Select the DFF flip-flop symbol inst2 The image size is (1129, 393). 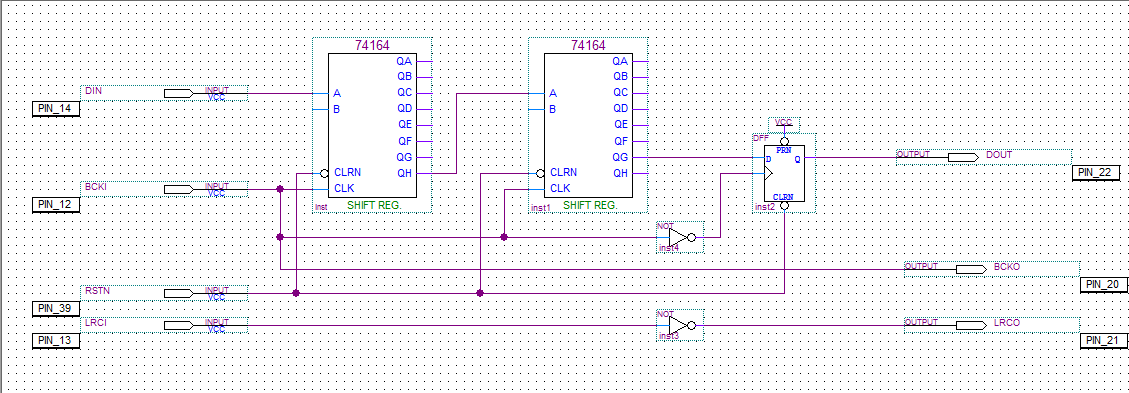(x=784, y=173)
